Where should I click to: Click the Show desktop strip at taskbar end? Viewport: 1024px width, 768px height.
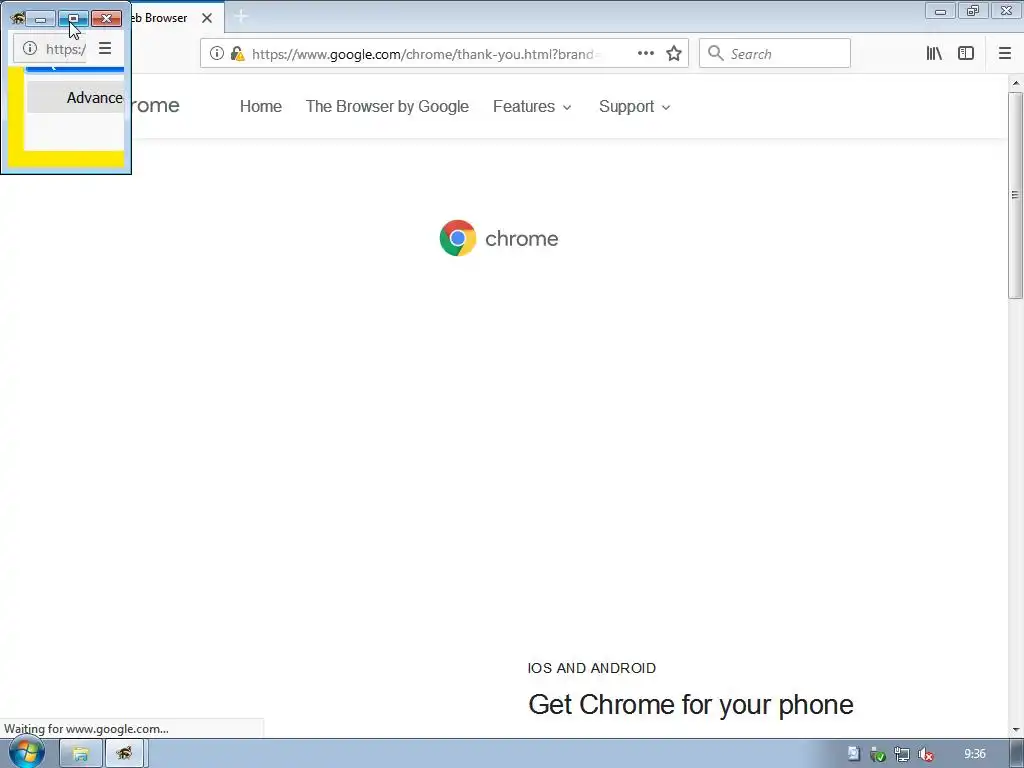pyautogui.click(x=1017, y=754)
